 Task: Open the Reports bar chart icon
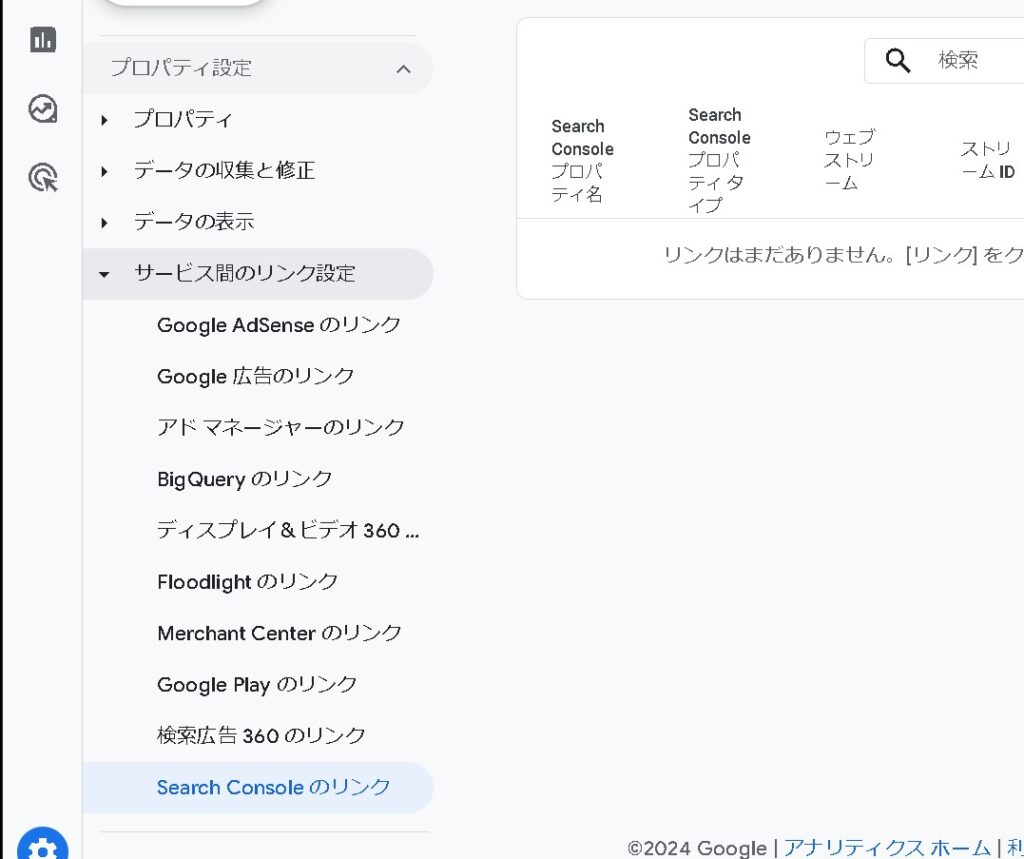pos(43,40)
